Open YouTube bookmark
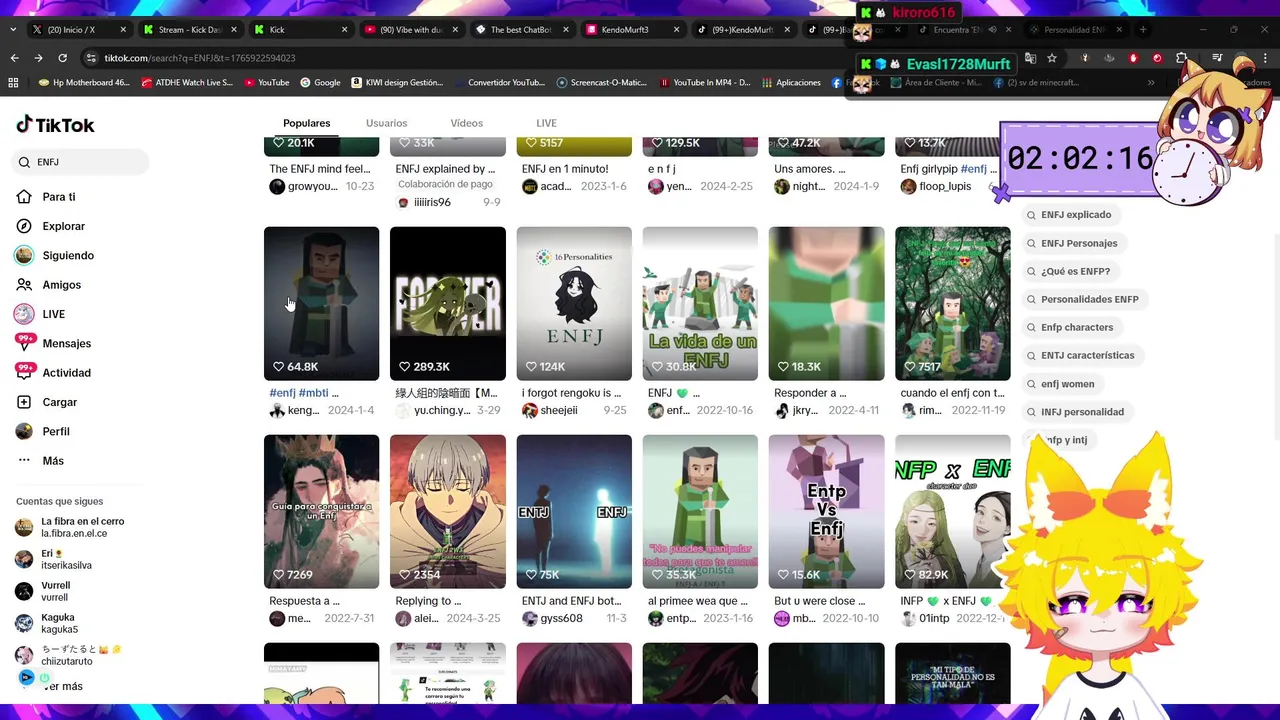 point(266,83)
